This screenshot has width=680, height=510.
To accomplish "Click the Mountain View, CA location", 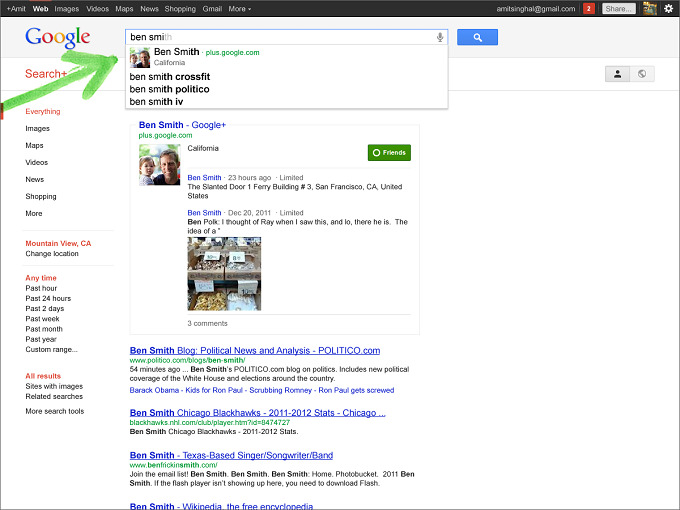I will click(x=58, y=243).
